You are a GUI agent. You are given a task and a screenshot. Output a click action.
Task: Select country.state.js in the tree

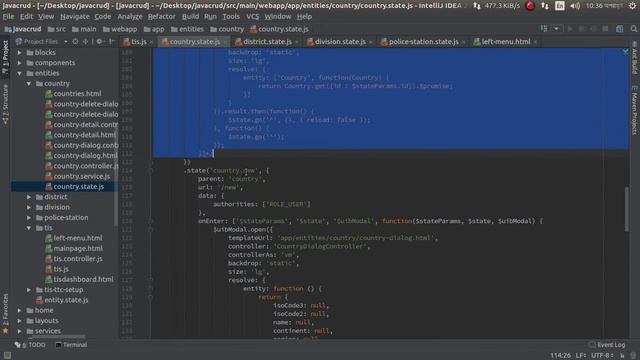click(x=75, y=187)
